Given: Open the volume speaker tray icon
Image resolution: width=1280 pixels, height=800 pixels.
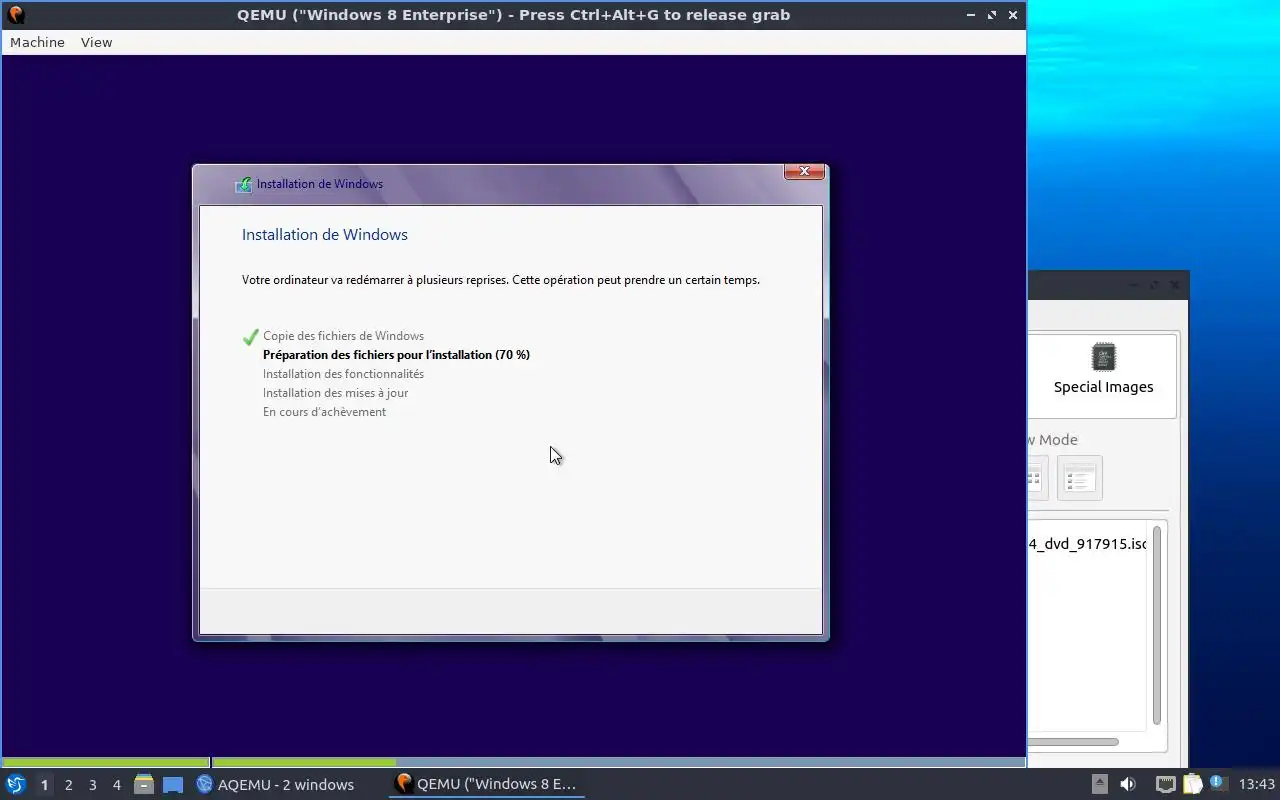Looking at the screenshot, I should point(1128,784).
